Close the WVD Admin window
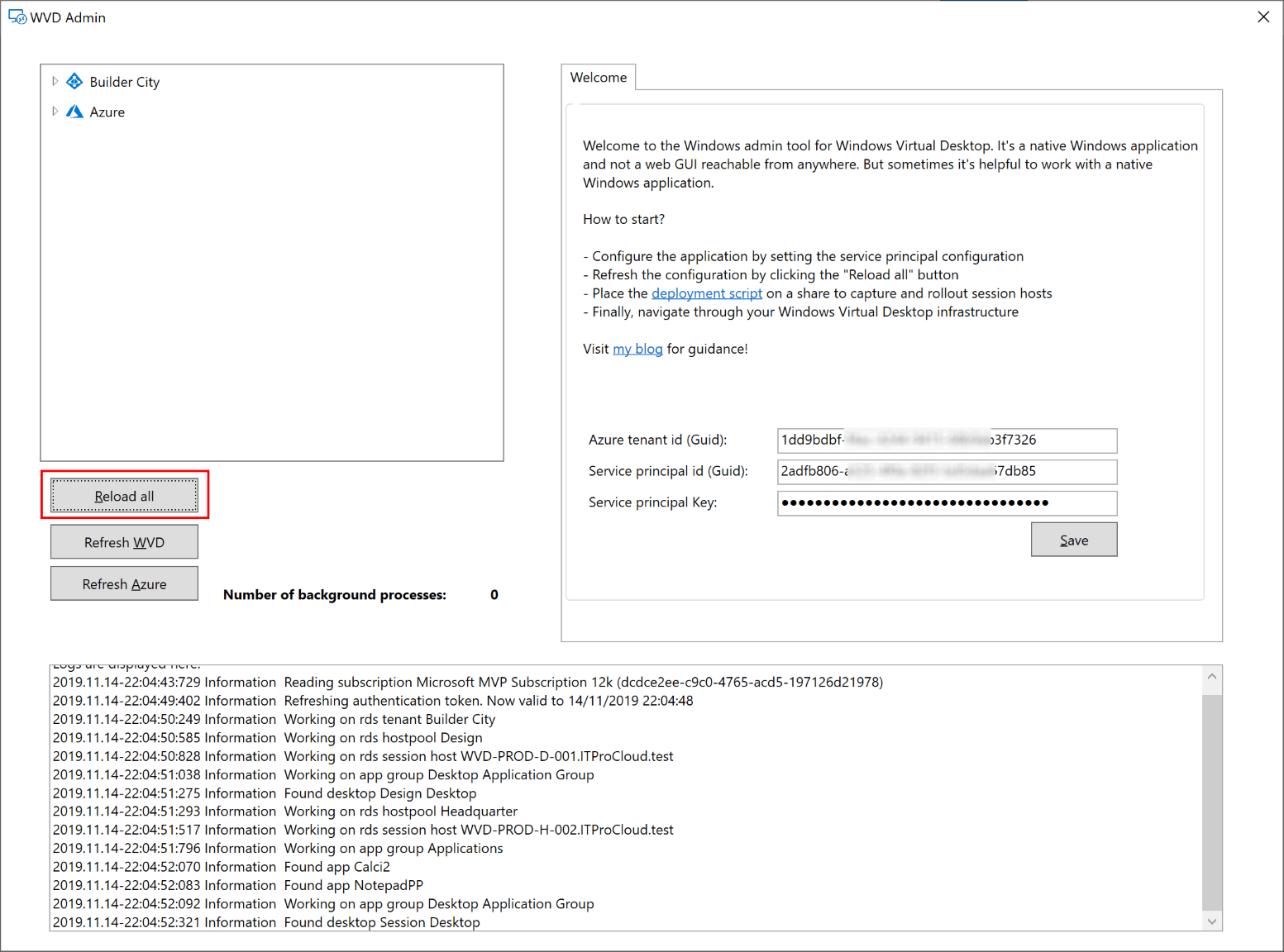This screenshot has height=952, width=1284. (x=1263, y=17)
